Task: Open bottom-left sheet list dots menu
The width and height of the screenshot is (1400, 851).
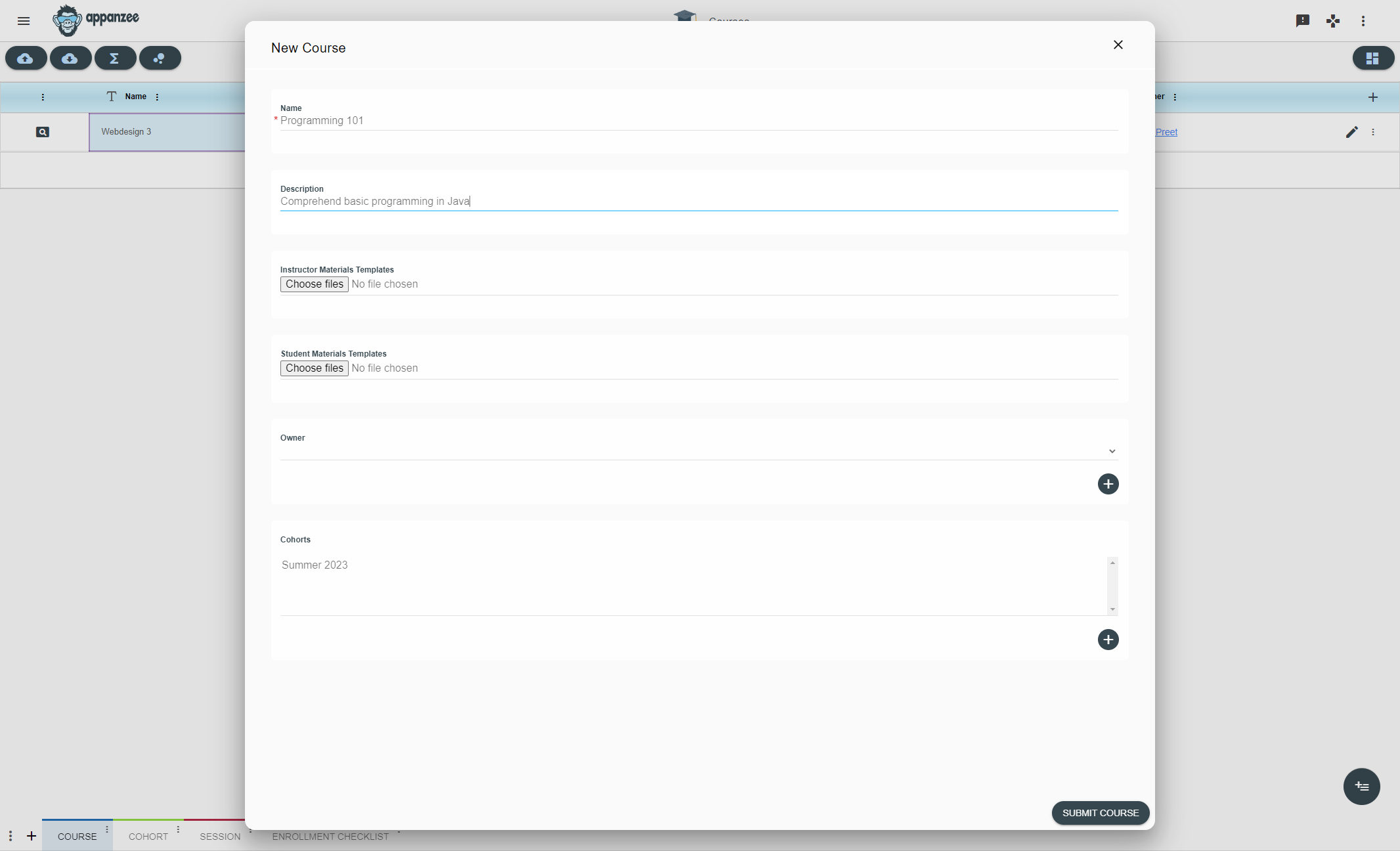Action: tap(11, 836)
